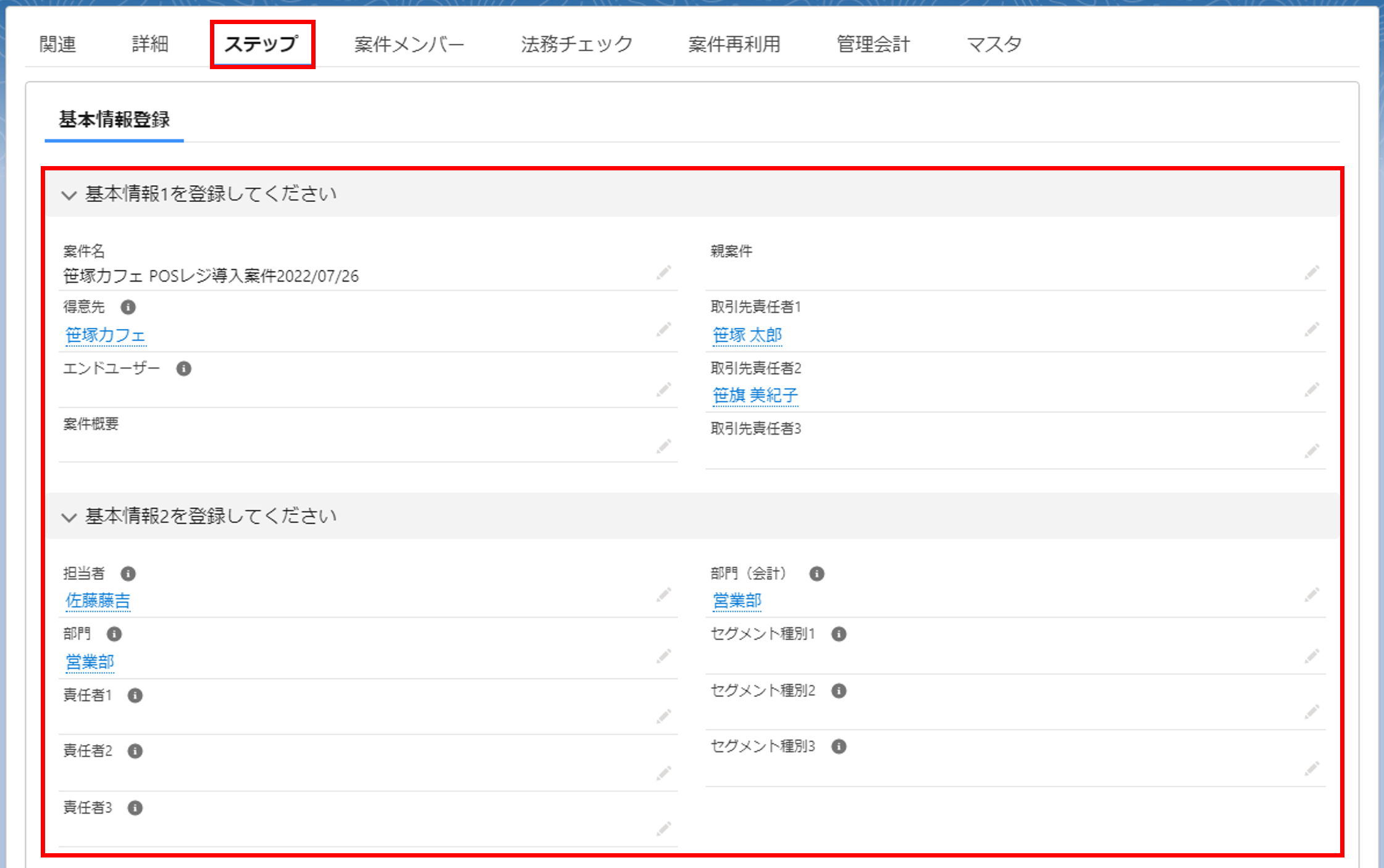Open the マスタ tab
Viewport: 1384px width, 868px height.
click(994, 44)
